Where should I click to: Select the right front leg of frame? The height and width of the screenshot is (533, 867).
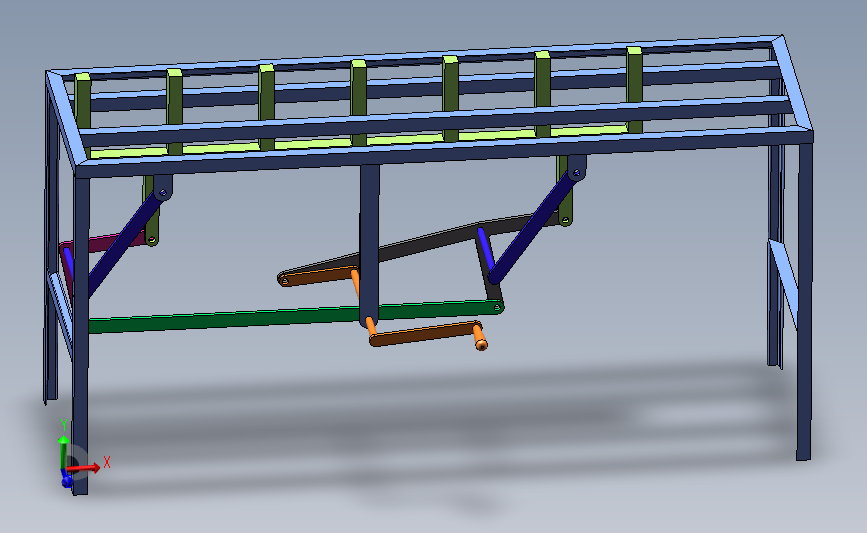[804, 301]
